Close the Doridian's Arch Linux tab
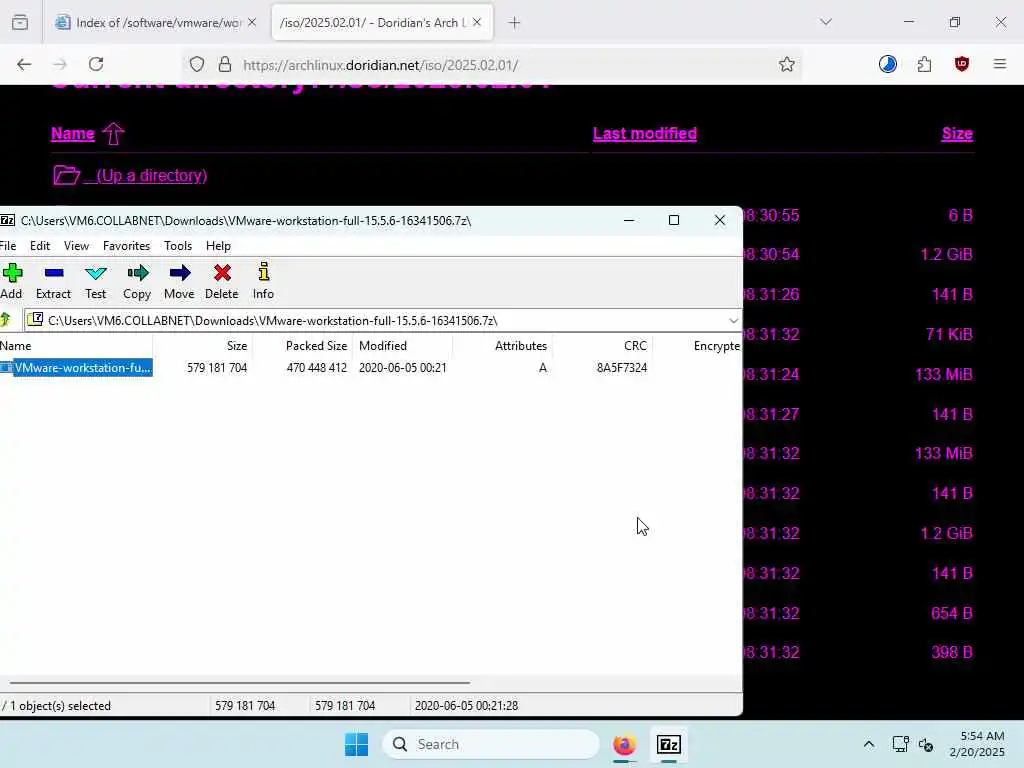This screenshot has height=768, width=1024. (477, 22)
